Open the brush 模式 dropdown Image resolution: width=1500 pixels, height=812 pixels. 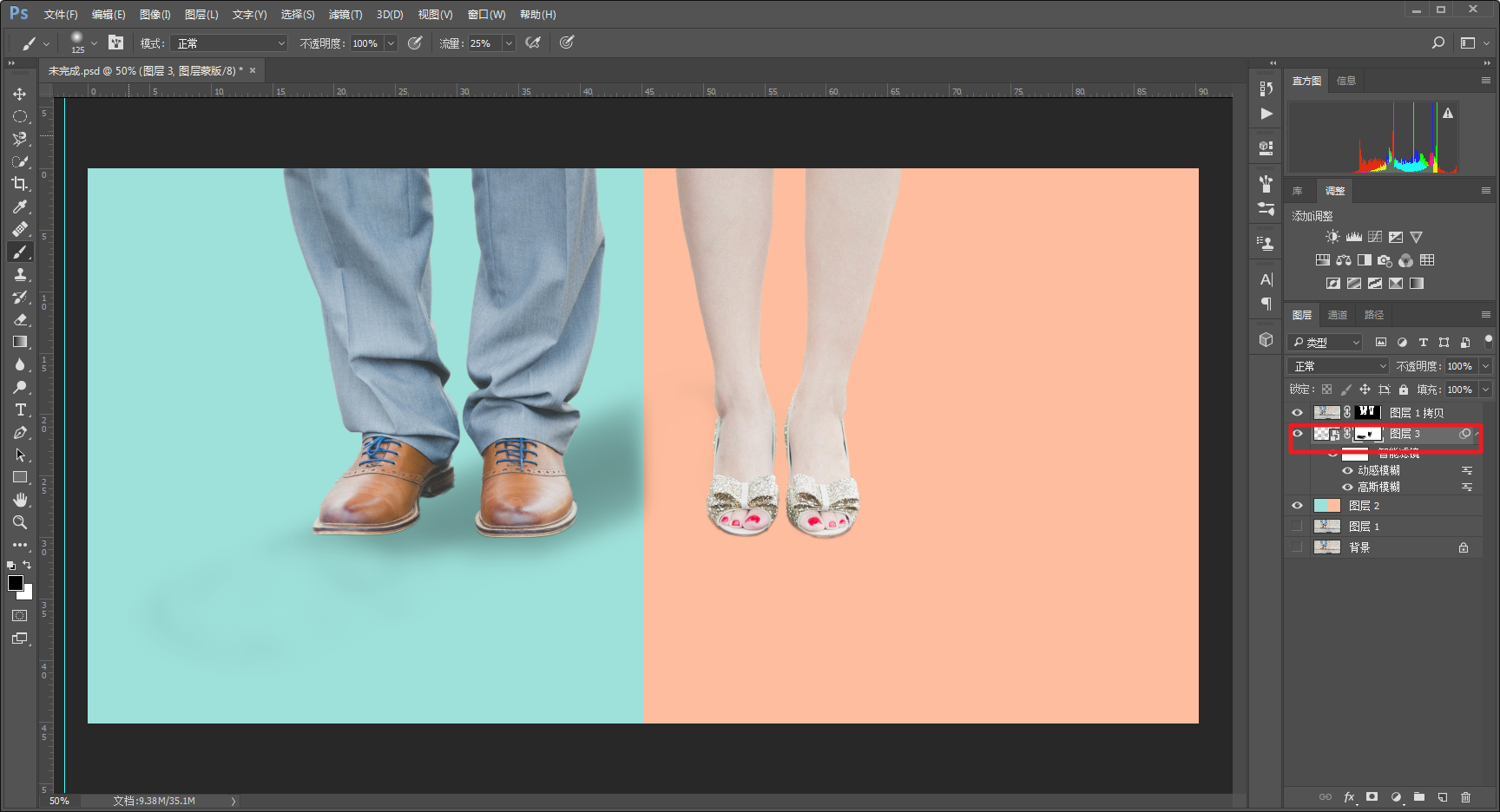point(229,43)
